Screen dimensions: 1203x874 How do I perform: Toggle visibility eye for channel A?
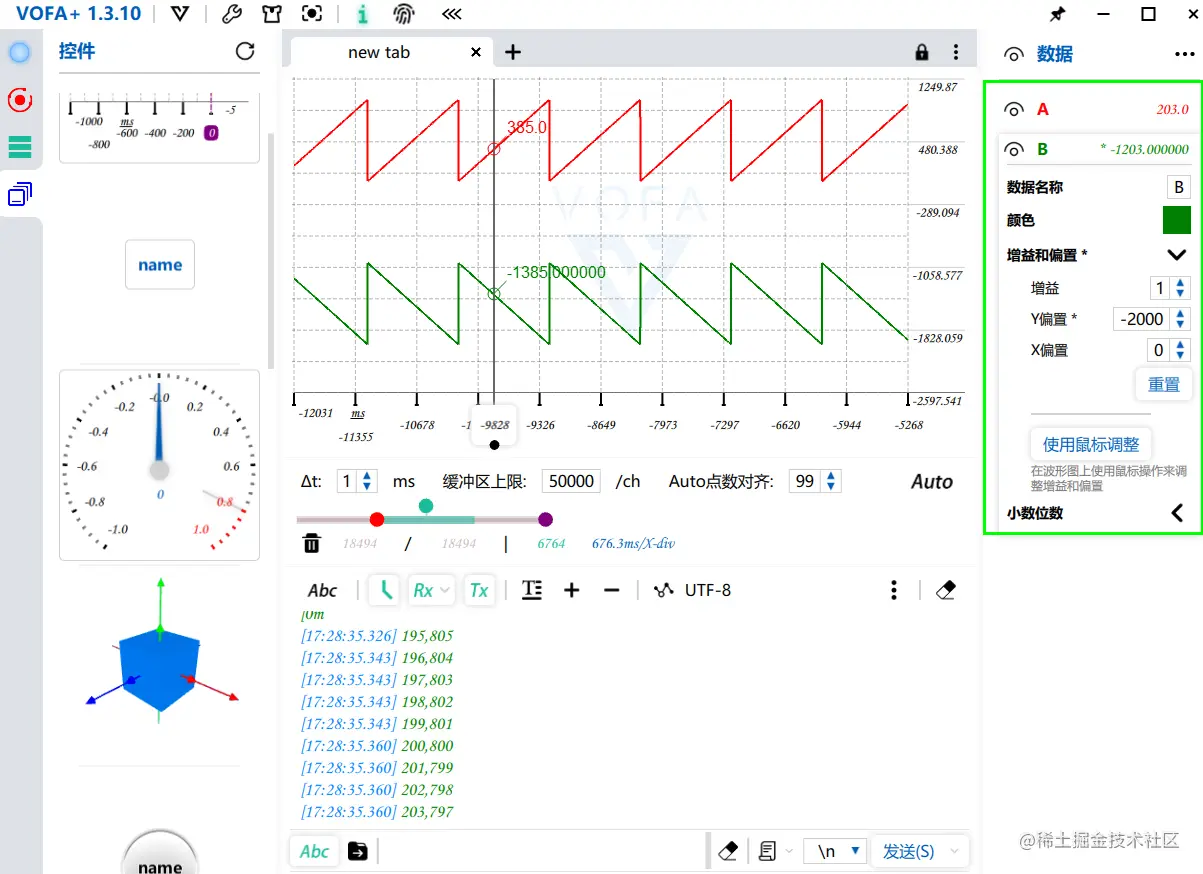[x=1015, y=110]
